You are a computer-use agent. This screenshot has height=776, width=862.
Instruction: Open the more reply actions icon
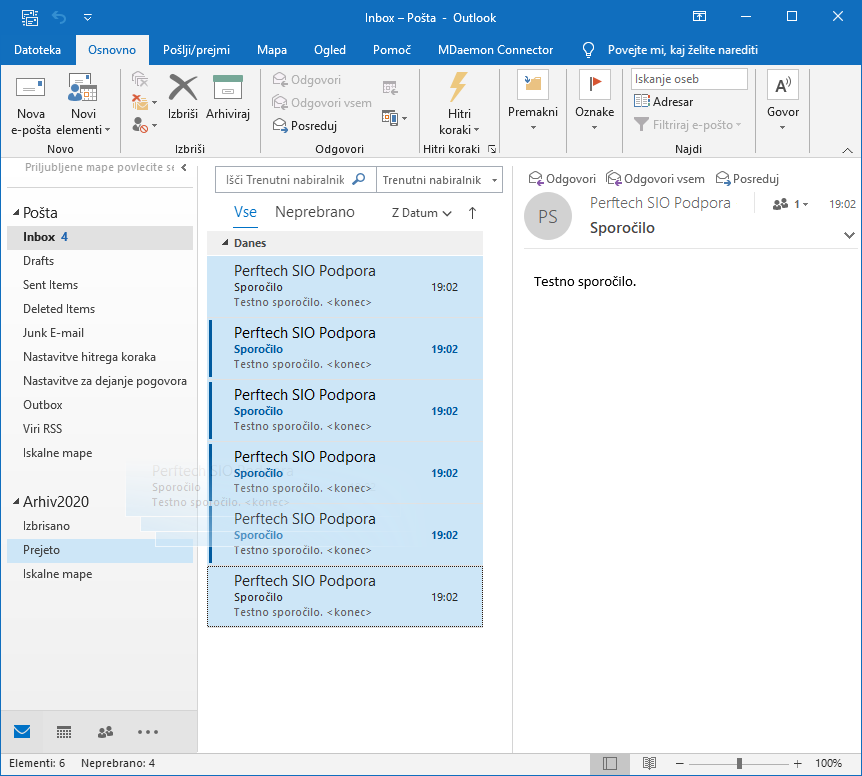pyautogui.click(x=394, y=118)
